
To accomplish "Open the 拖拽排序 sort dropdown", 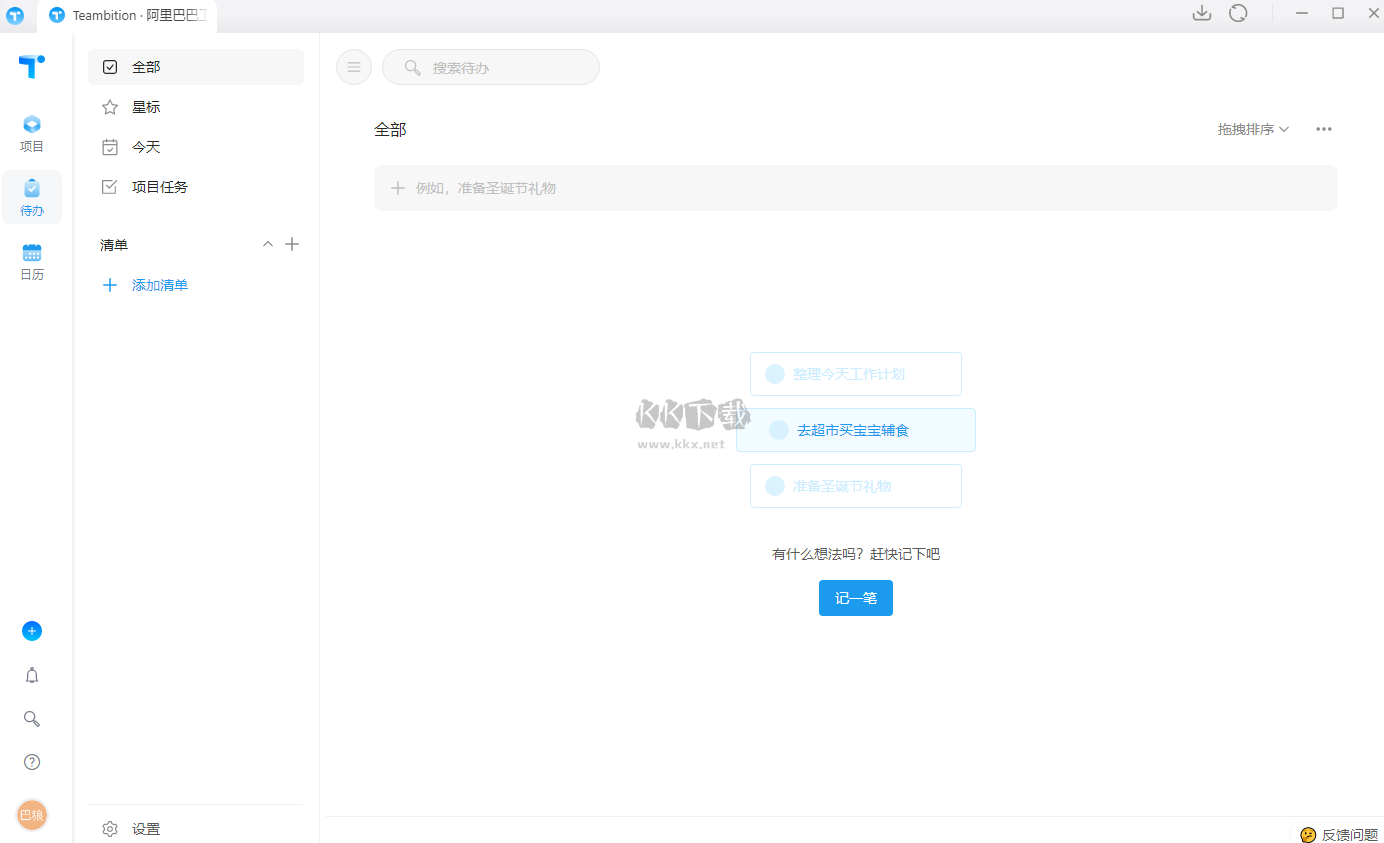I will click(1253, 129).
